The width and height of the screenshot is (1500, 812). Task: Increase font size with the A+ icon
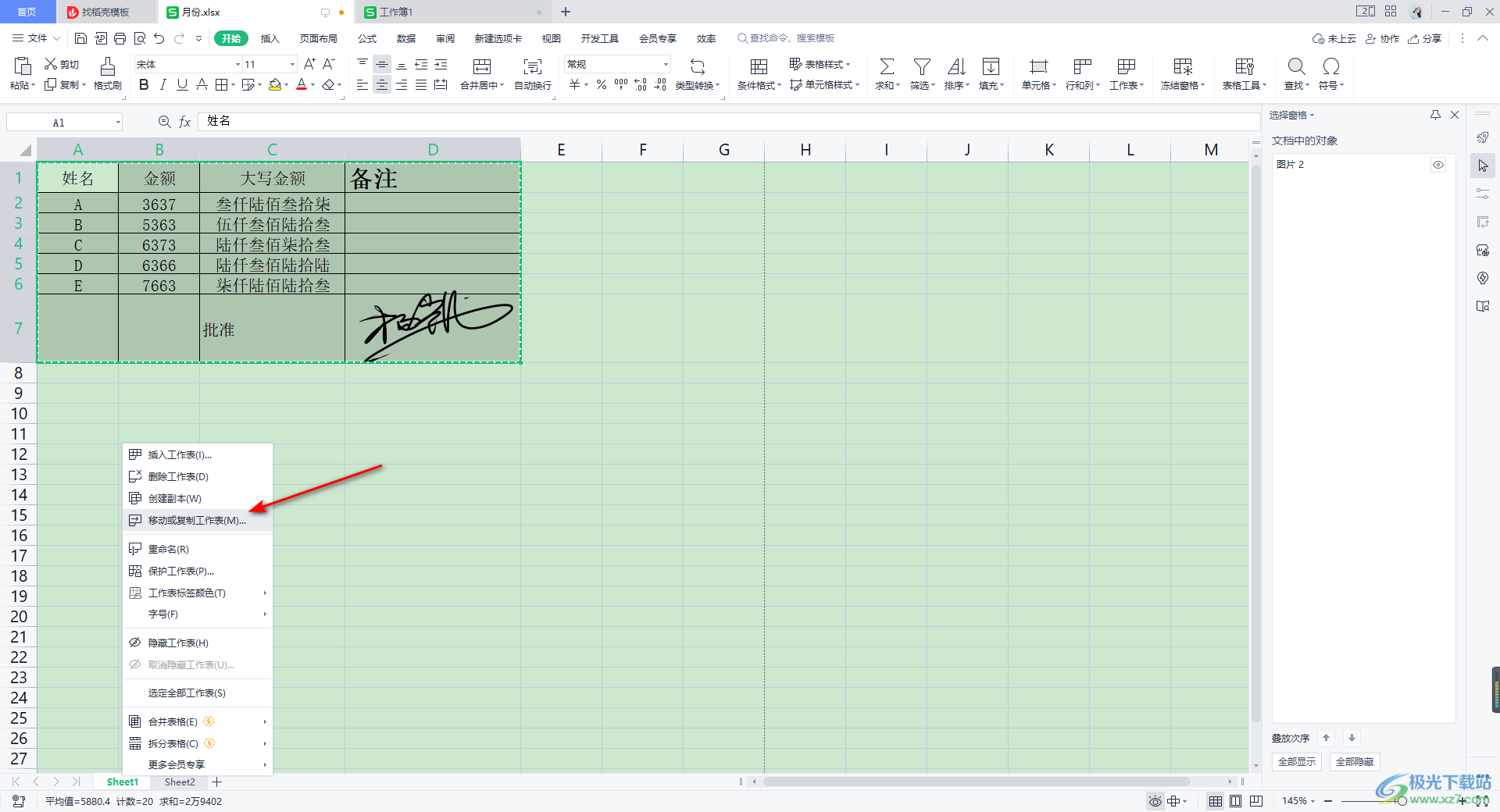pyautogui.click(x=309, y=64)
